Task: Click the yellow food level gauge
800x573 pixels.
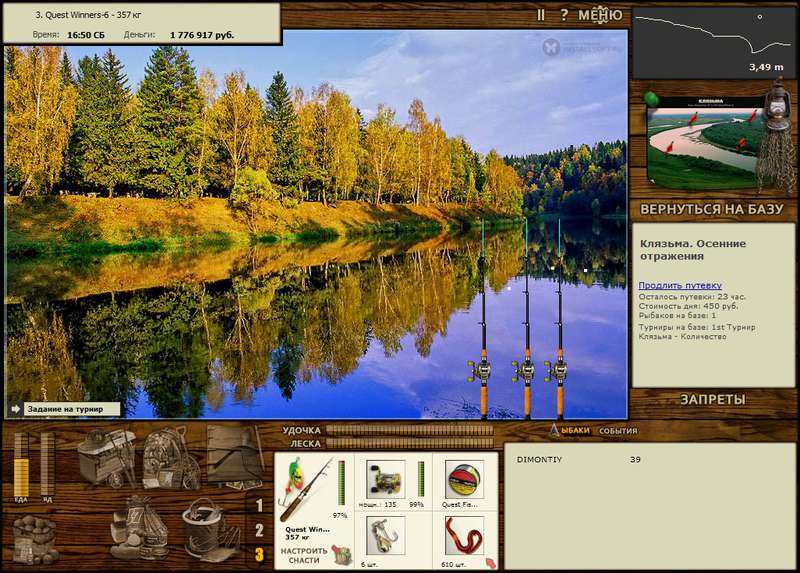Action: tap(21, 464)
